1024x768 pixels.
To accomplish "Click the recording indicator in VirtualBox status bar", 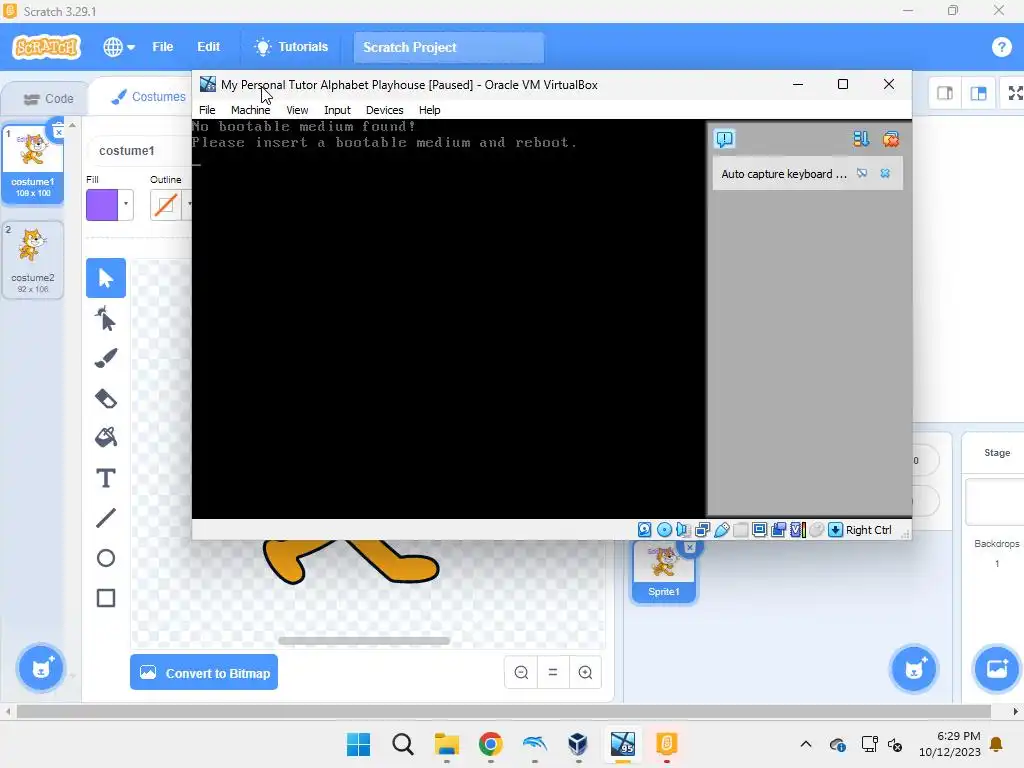I will pyautogui.click(x=778, y=530).
